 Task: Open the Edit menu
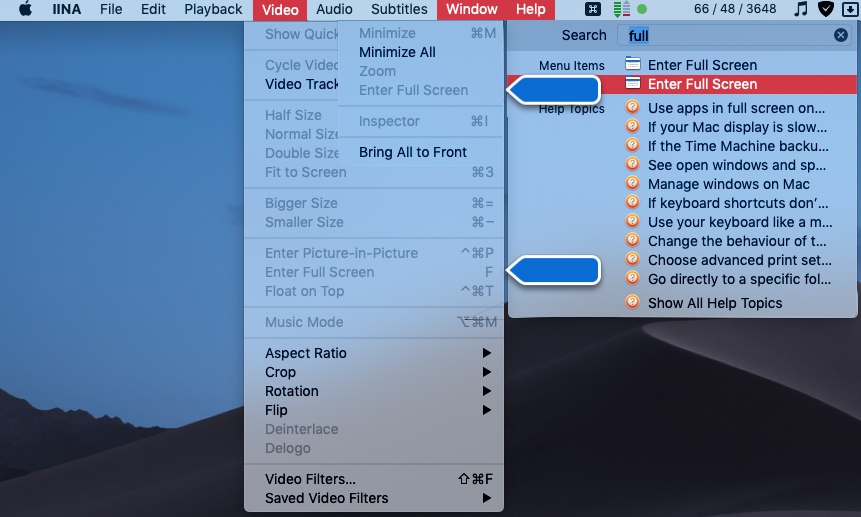click(x=153, y=9)
